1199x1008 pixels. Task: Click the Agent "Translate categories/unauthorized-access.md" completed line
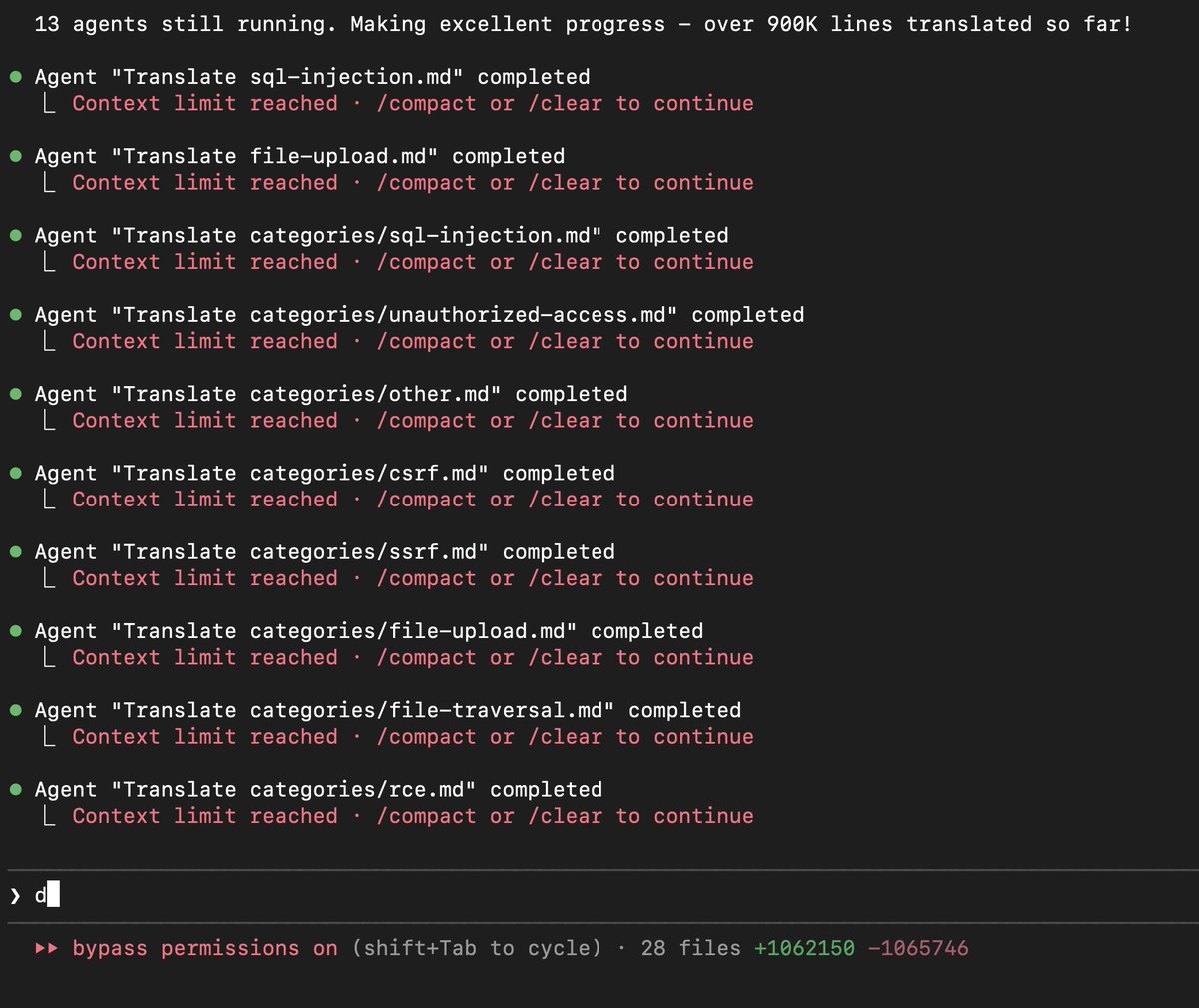(420, 315)
